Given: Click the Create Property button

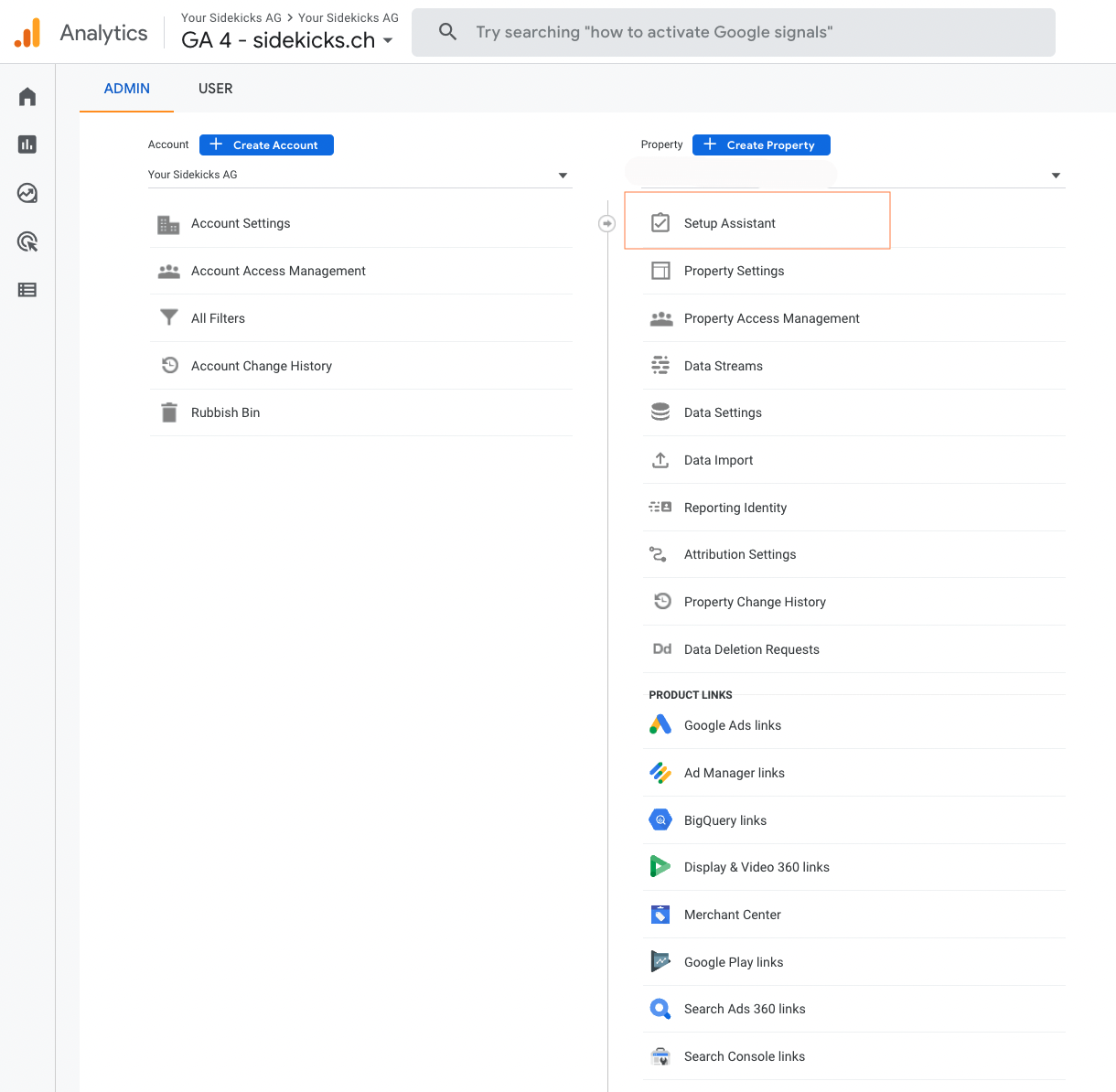Looking at the screenshot, I should pos(761,145).
